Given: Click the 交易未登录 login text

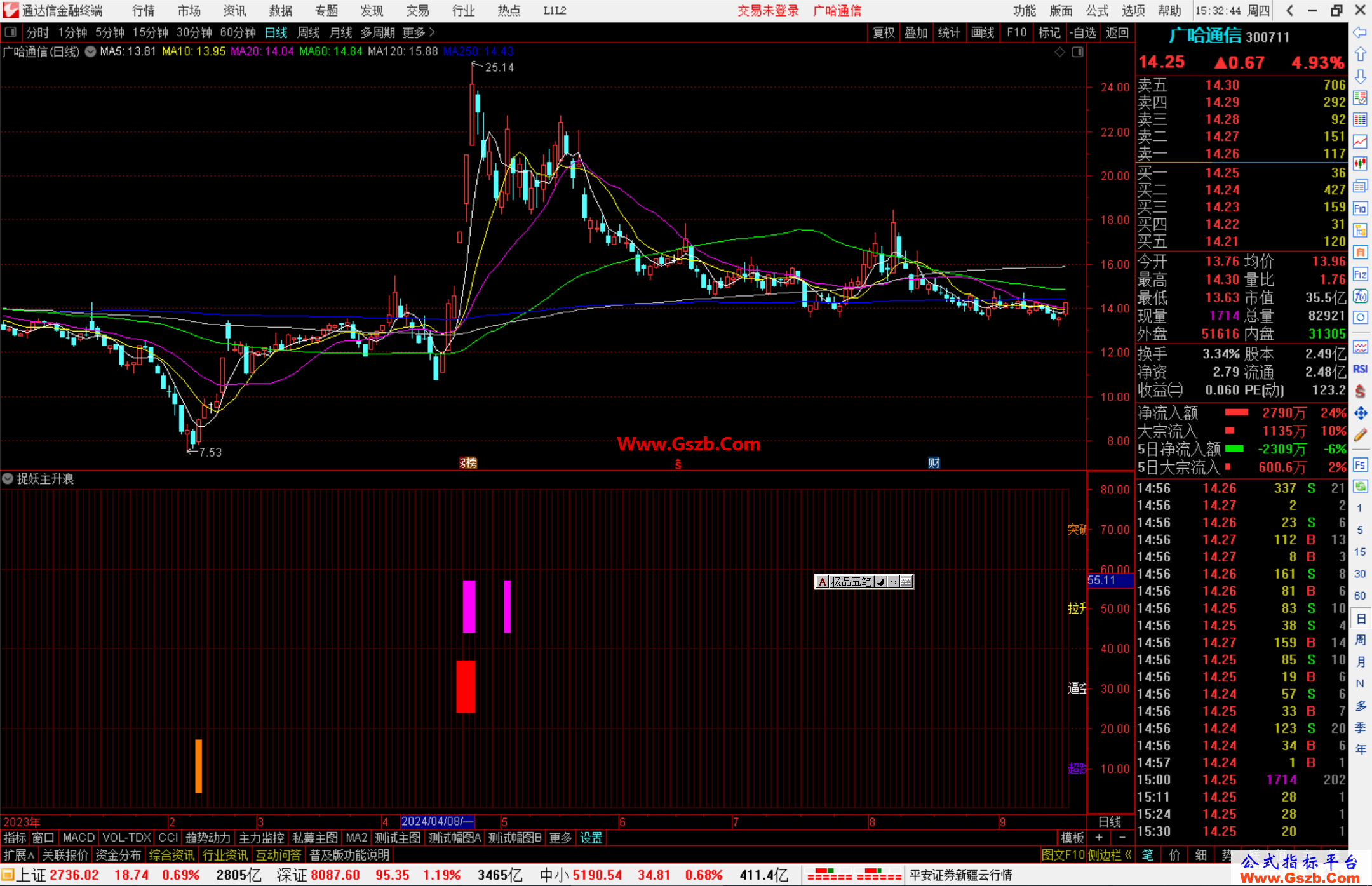Looking at the screenshot, I should [x=768, y=10].
